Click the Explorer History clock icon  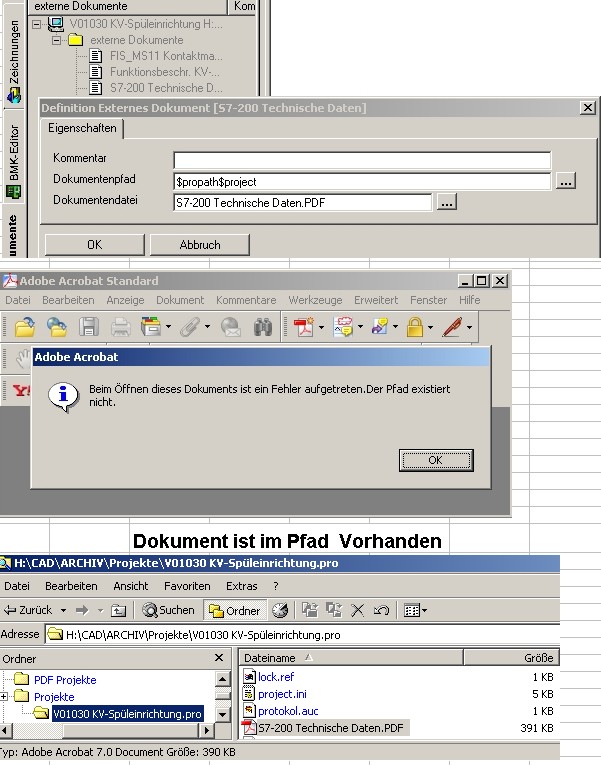(280, 610)
